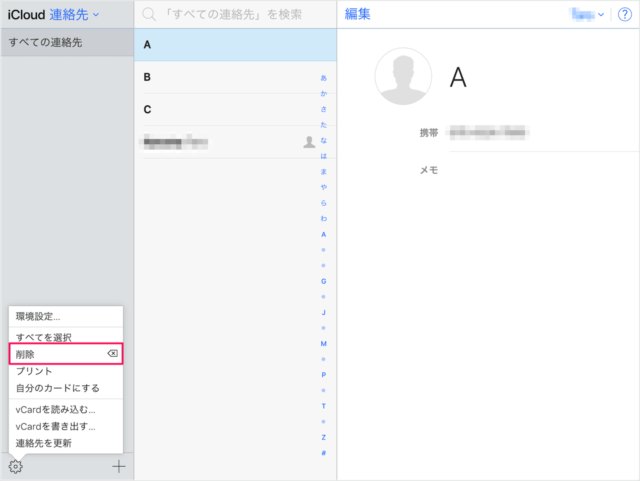
Task: Choose 環境設定... in the popup menu
Action: pyautogui.click(x=38, y=317)
